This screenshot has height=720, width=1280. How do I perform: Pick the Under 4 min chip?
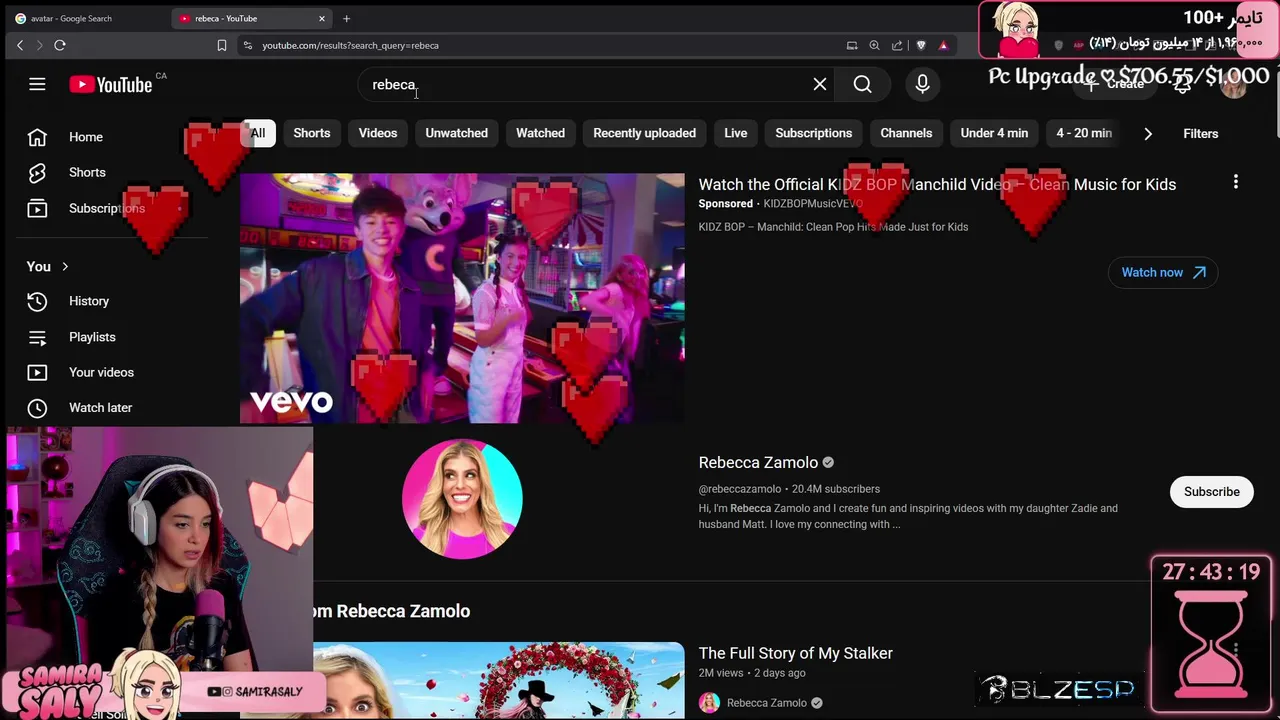tap(994, 133)
